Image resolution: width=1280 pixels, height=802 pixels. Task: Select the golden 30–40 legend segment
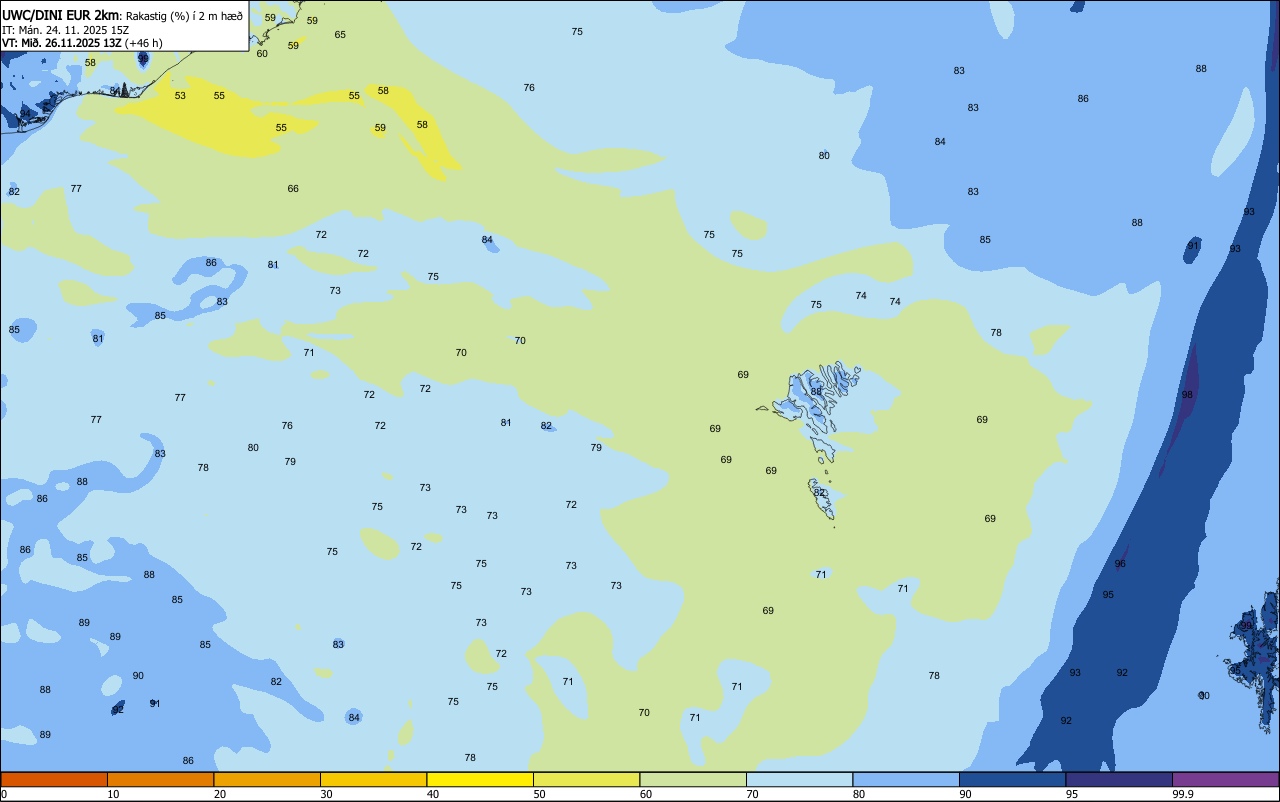(x=373, y=779)
